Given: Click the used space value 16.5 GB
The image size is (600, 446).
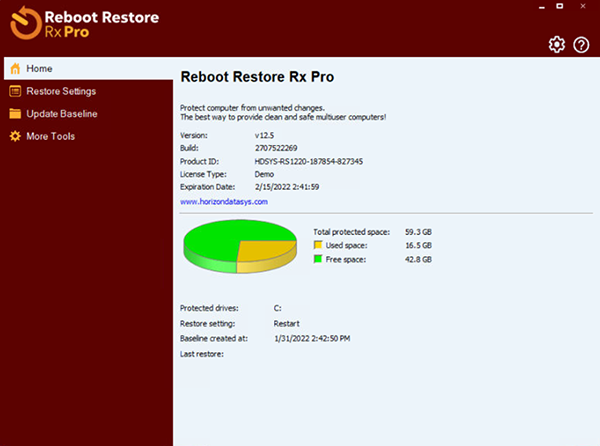Looking at the screenshot, I should tap(419, 245).
